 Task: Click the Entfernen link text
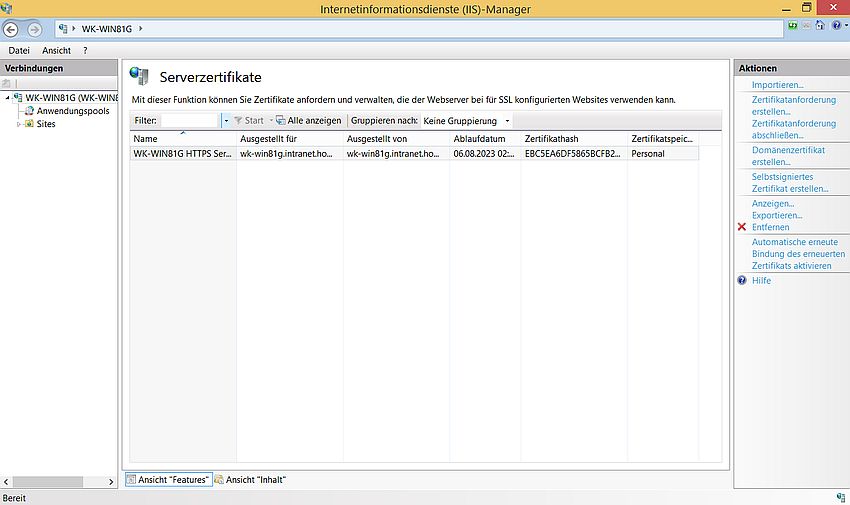click(770, 227)
